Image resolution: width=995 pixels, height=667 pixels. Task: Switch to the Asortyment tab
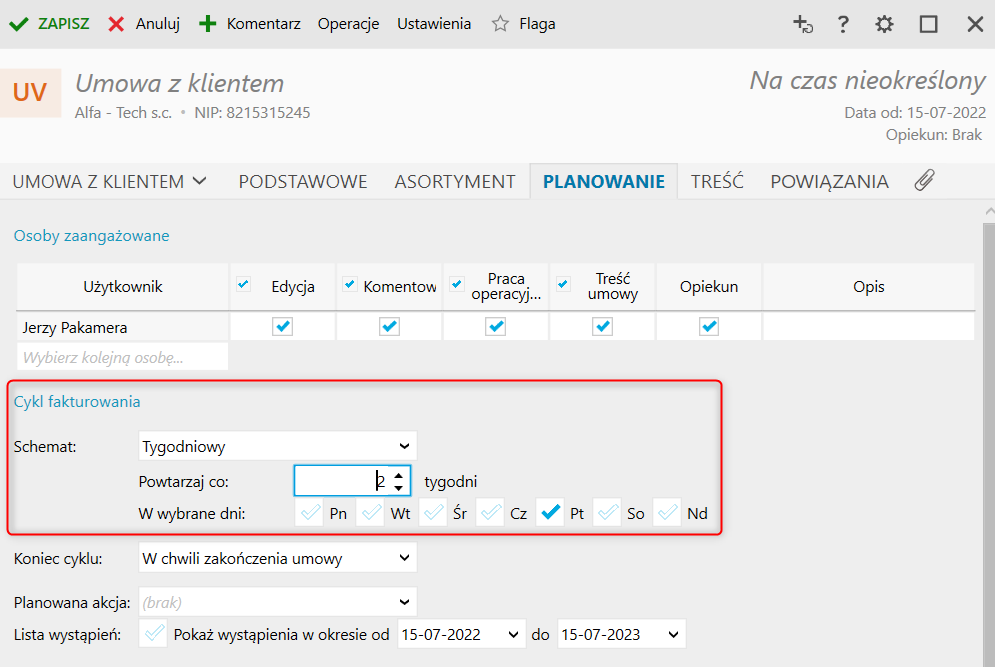pyautogui.click(x=455, y=182)
